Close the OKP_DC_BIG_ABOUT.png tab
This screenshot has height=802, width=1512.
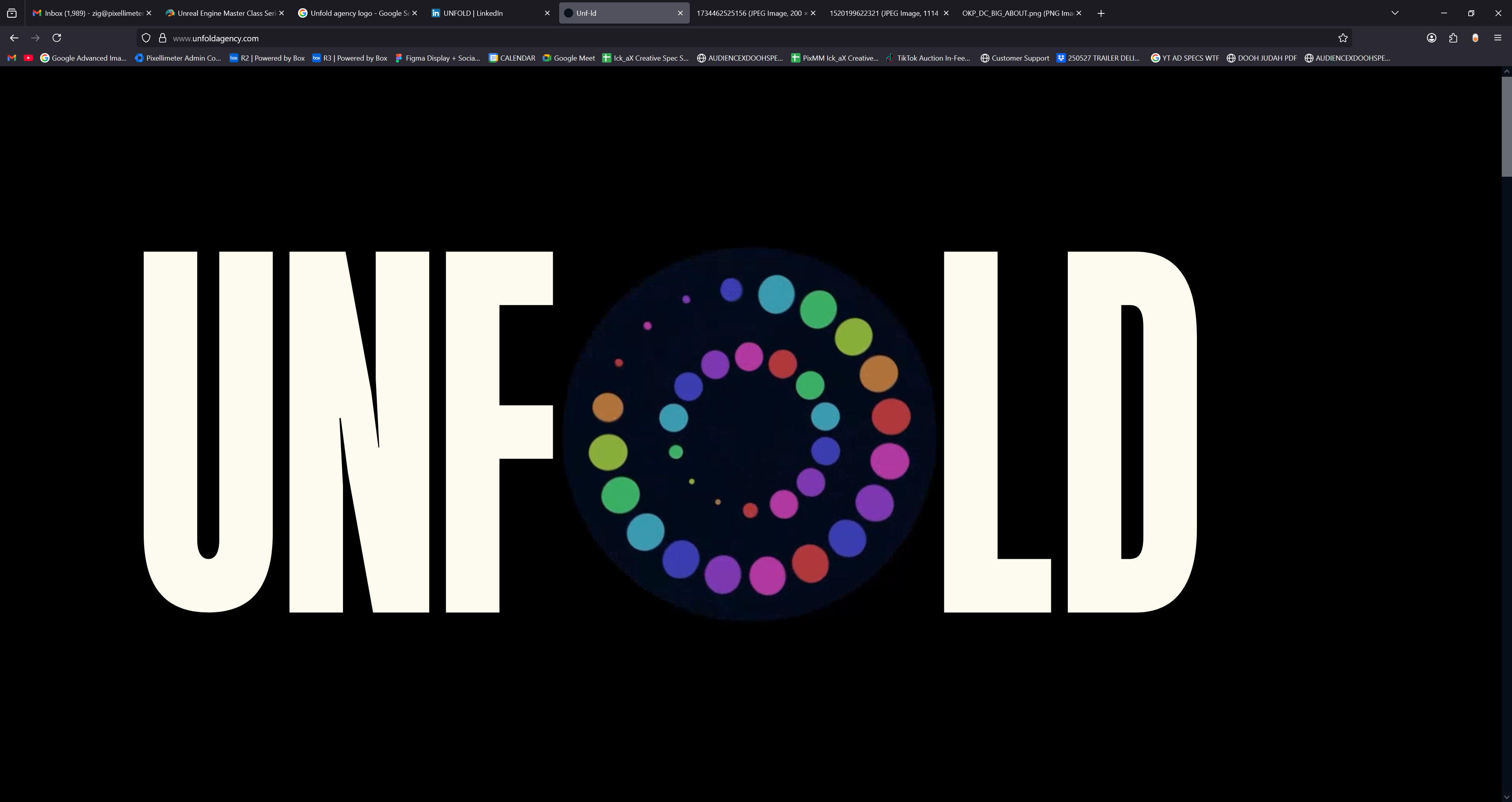[1078, 13]
